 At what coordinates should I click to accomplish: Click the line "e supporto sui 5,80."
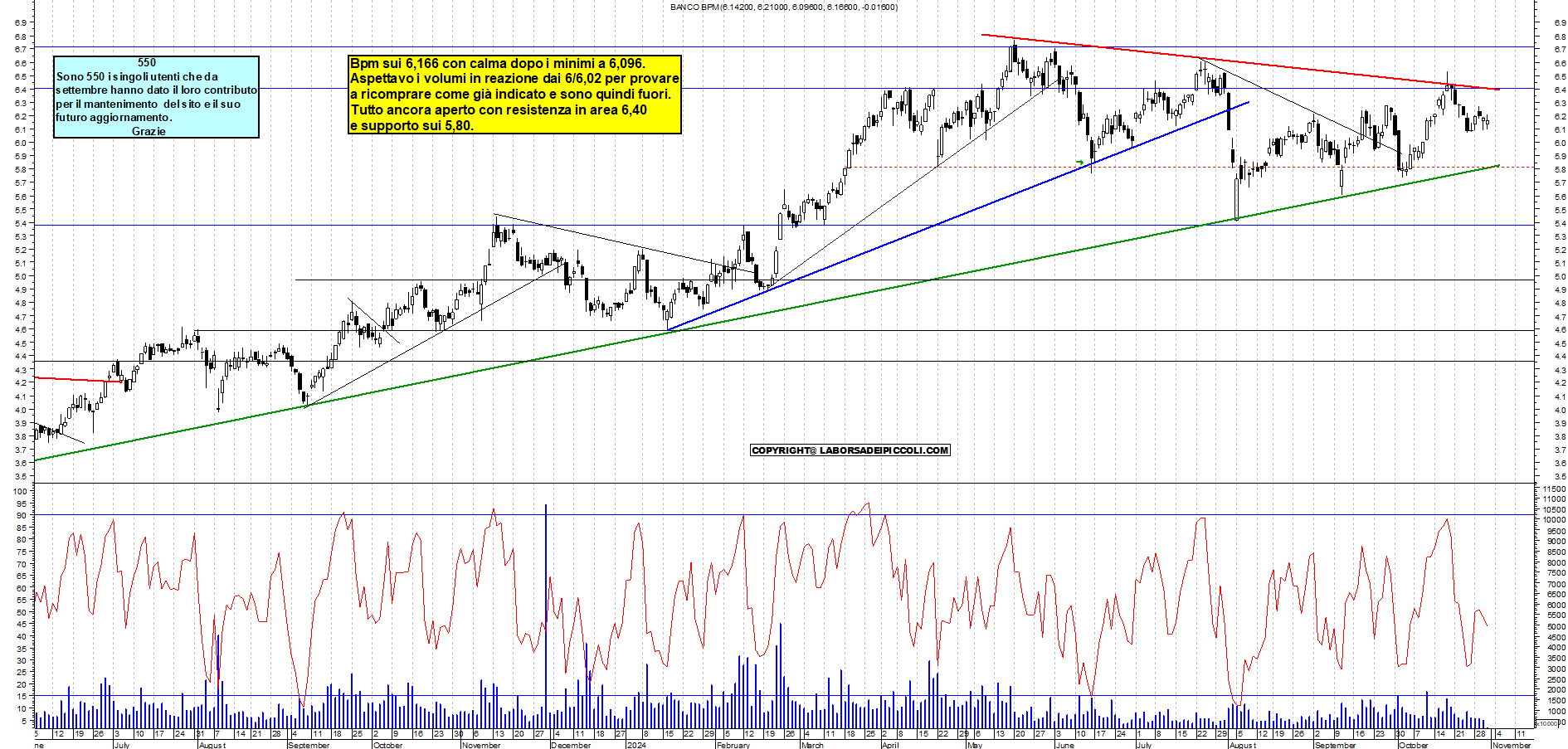pyautogui.click(x=411, y=126)
